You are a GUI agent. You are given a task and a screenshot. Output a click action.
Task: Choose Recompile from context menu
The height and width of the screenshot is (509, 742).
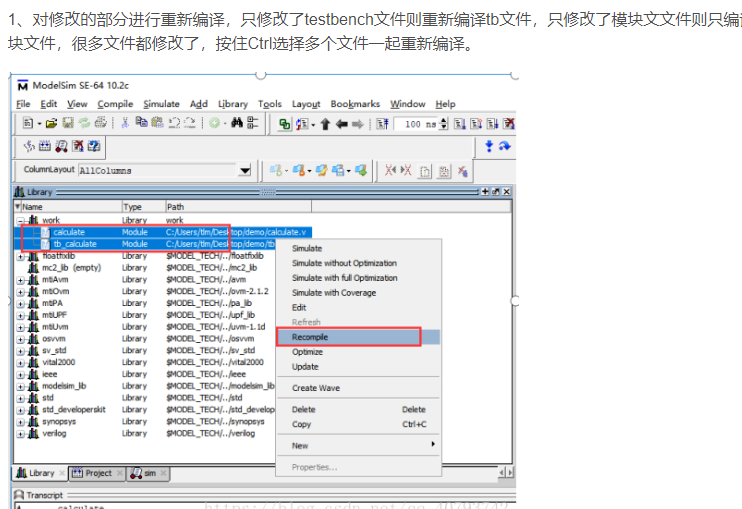point(358,337)
